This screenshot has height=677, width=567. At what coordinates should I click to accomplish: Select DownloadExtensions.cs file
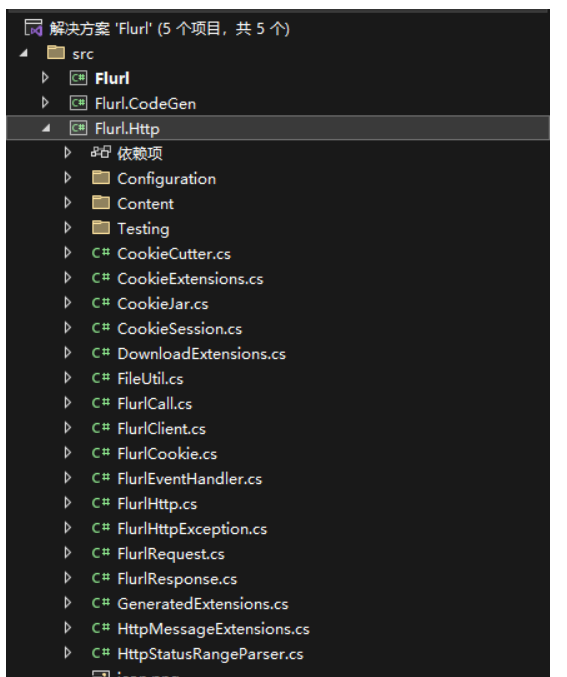pyautogui.click(x=201, y=354)
